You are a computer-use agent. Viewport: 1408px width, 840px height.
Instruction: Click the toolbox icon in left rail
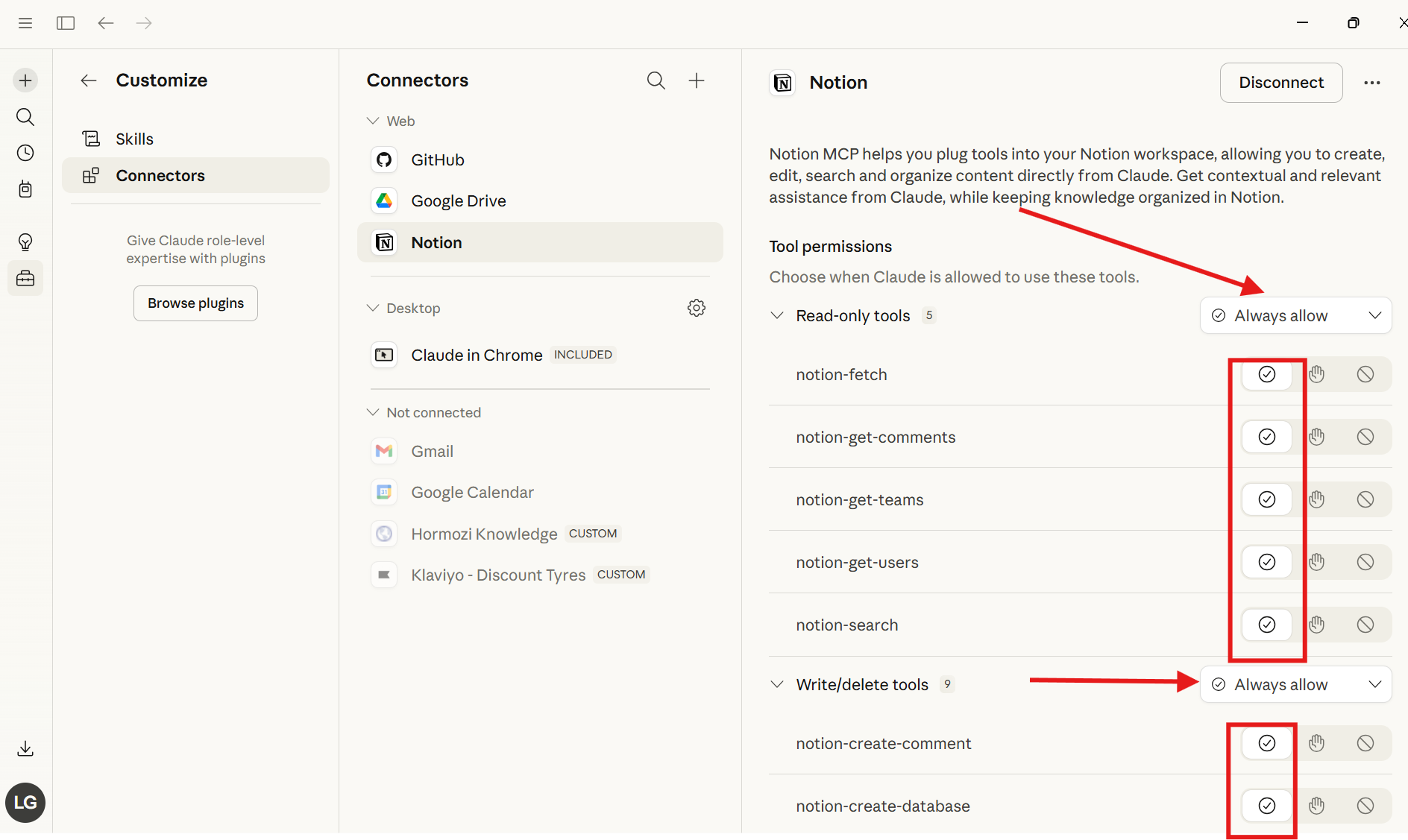pos(25,279)
